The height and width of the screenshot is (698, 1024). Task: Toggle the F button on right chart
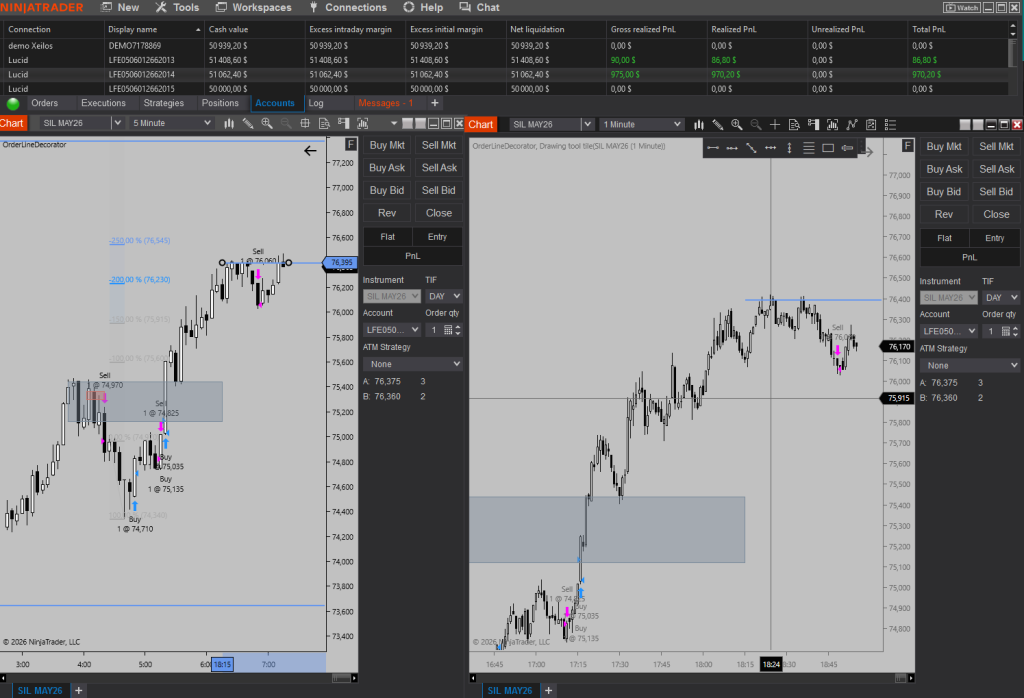908,146
